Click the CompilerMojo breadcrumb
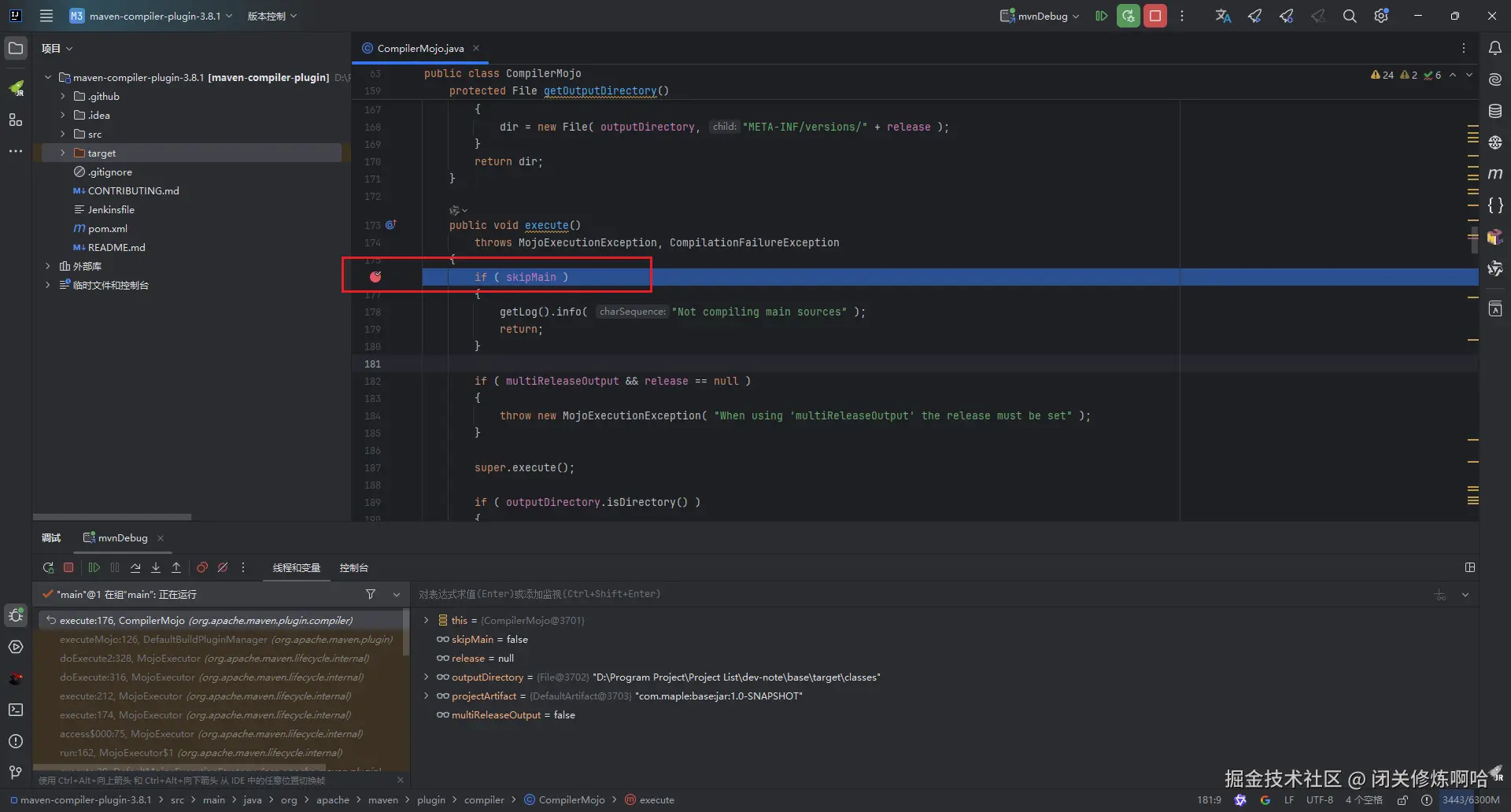The image size is (1511, 812). [x=571, y=799]
